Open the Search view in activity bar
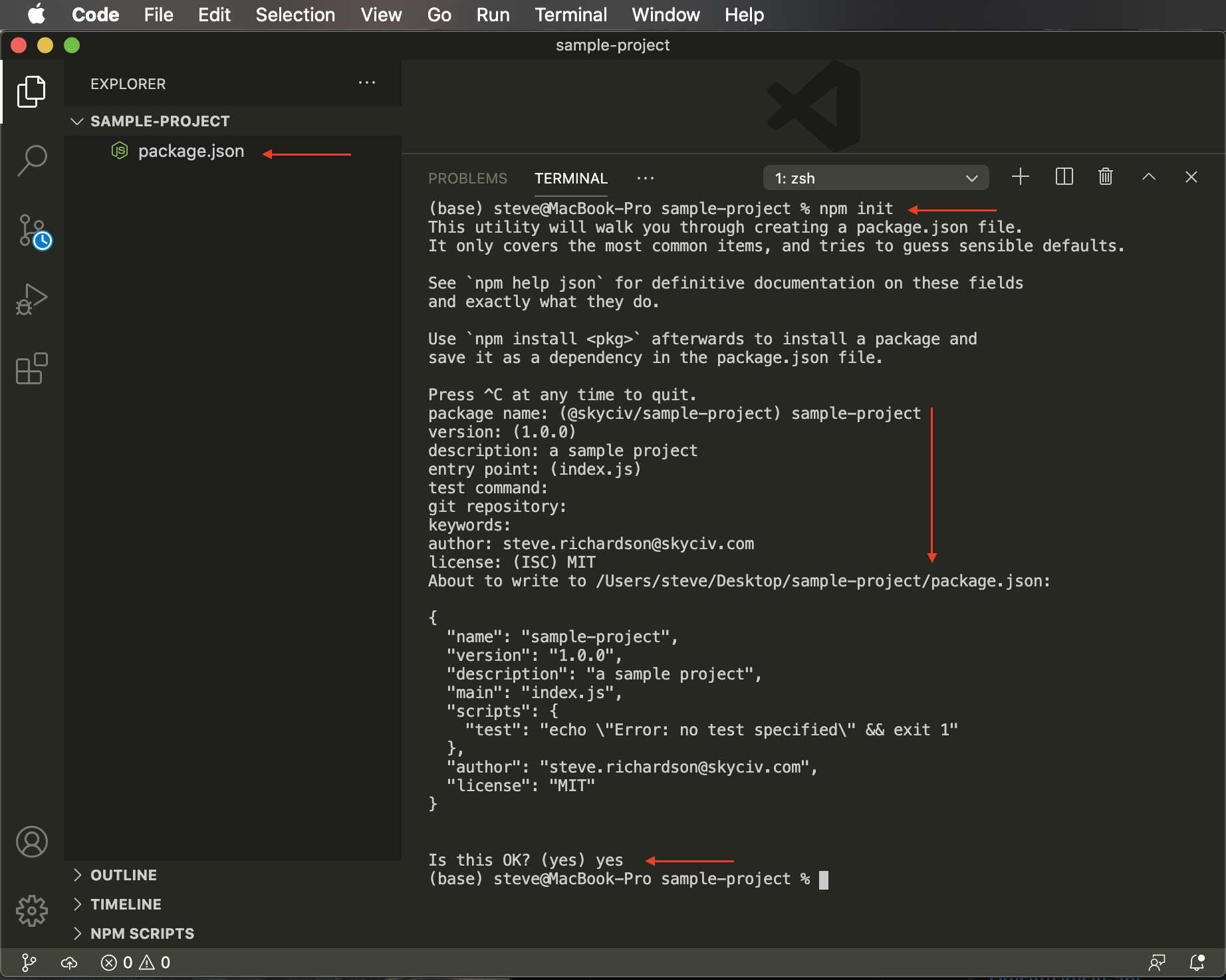 tap(32, 160)
